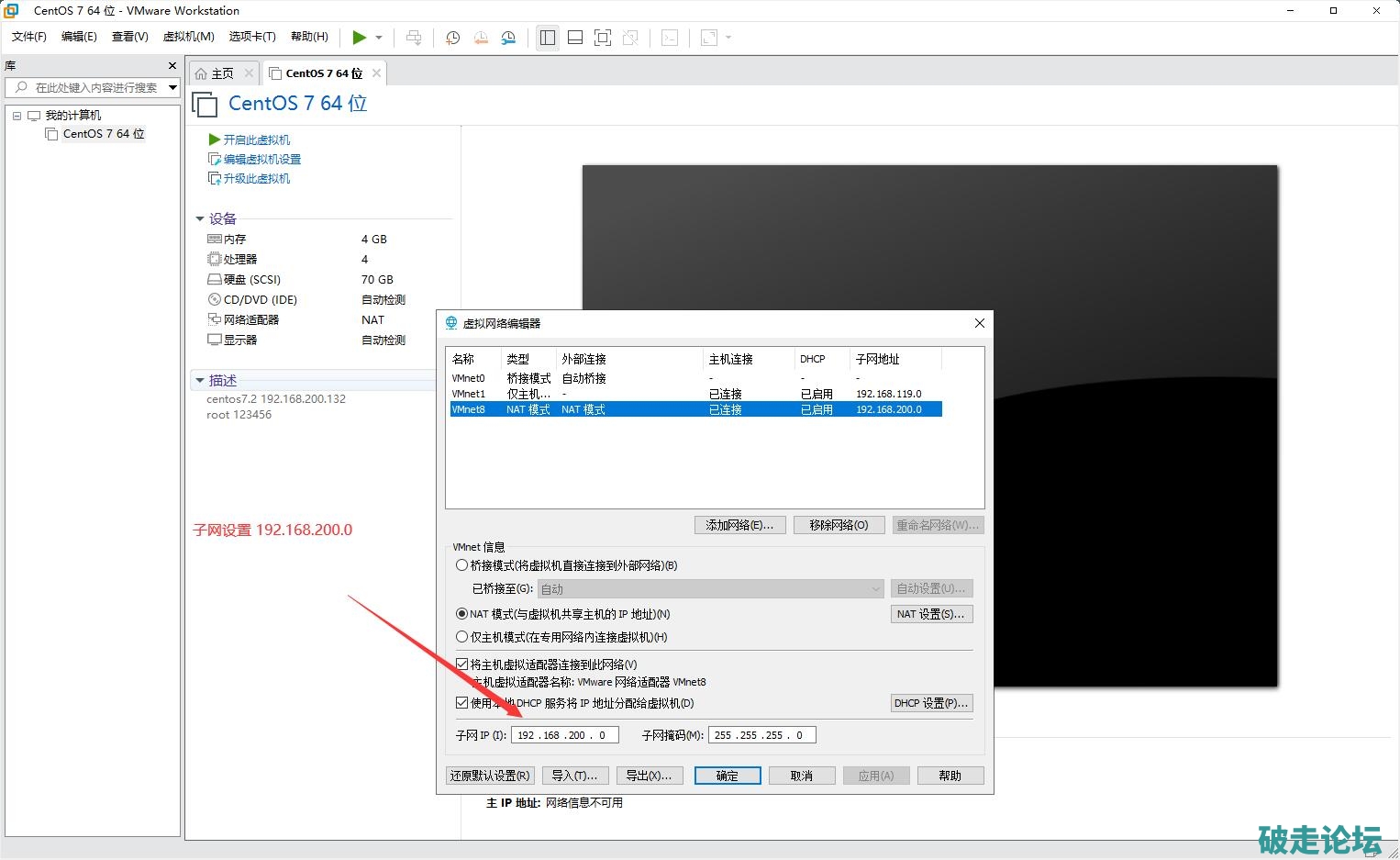The height and width of the screenshot is (860, 1400).
Task: Click the NAT 设置(S)... button
Action: [x=930, y=614]
